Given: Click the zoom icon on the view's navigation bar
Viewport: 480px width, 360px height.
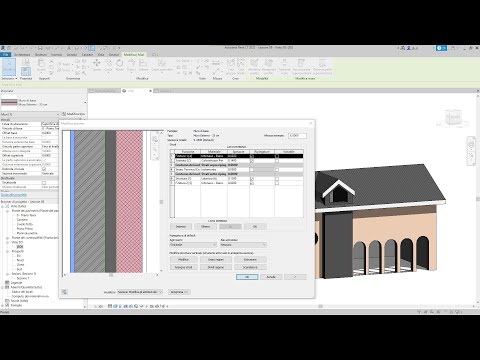Looking at the screenshot, I should click(x=471, y=155).
